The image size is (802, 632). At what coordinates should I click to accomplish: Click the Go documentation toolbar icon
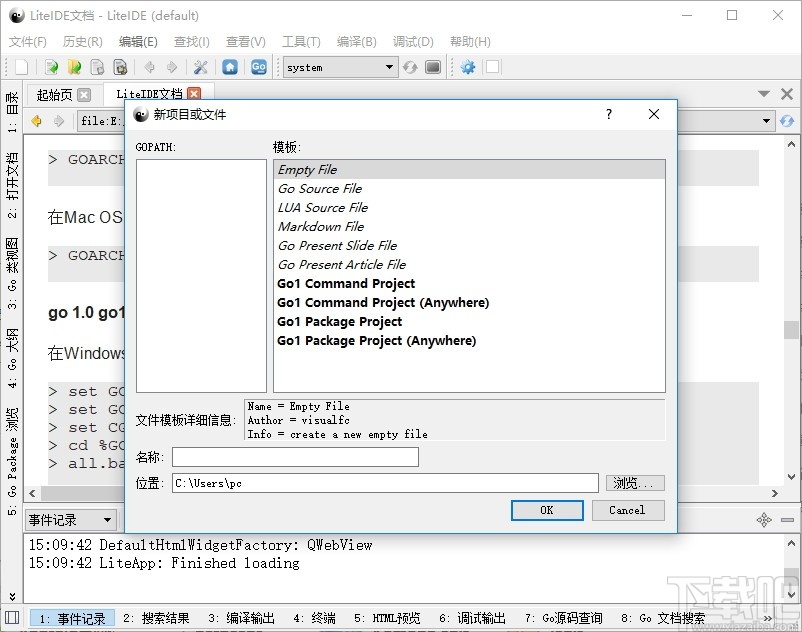[x=259, y=67]
